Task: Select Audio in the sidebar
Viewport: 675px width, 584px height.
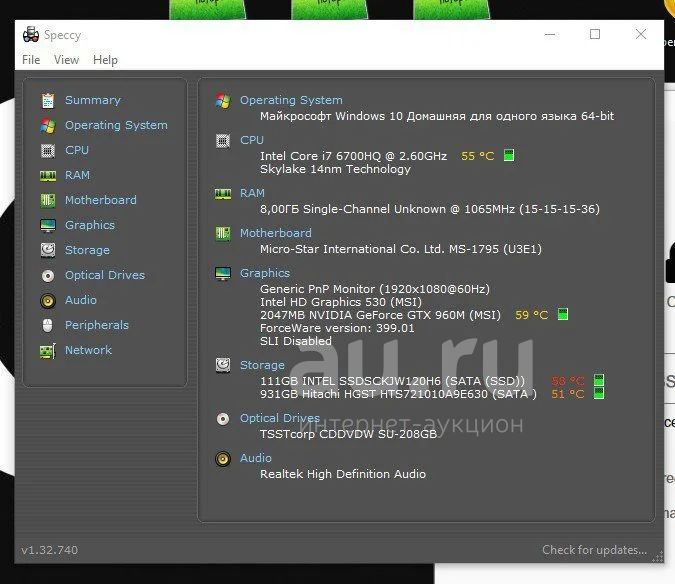Action: (81, 300)
